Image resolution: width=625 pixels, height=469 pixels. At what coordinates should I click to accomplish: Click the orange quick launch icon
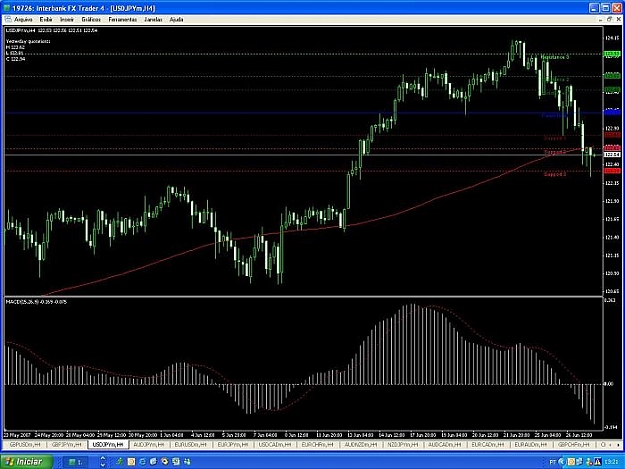tap(131, 462)
